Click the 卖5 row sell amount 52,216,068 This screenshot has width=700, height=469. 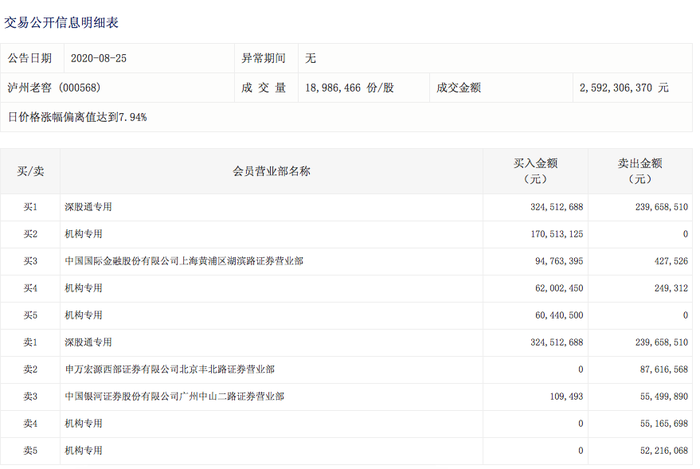coord(657,451)
